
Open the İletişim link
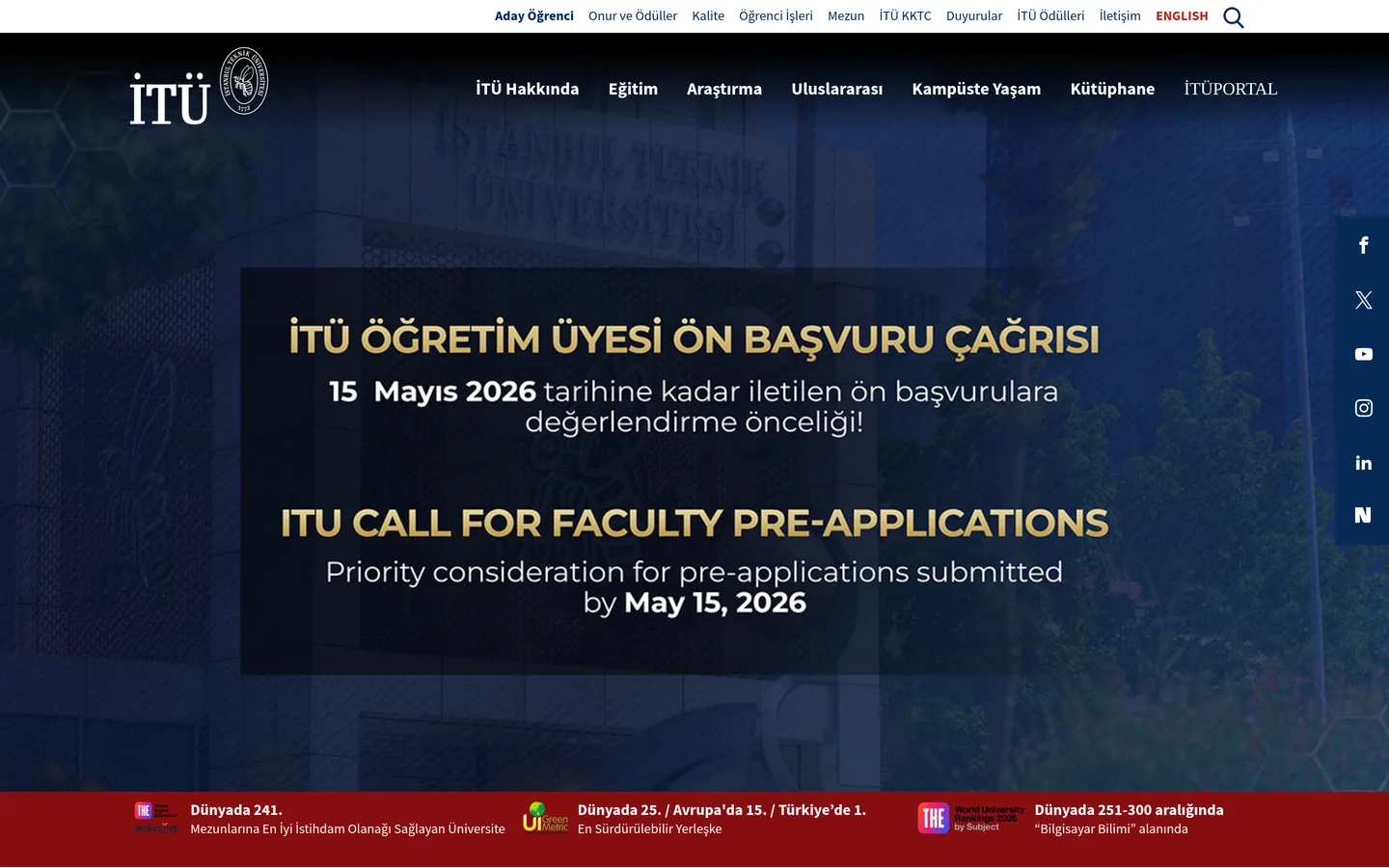1120,15
